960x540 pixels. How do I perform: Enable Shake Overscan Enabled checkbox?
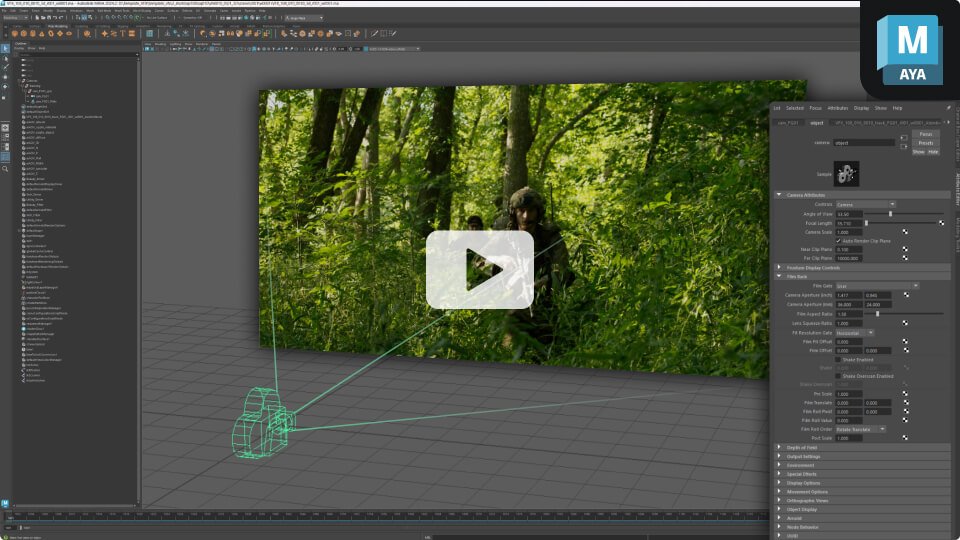(838, 375)
